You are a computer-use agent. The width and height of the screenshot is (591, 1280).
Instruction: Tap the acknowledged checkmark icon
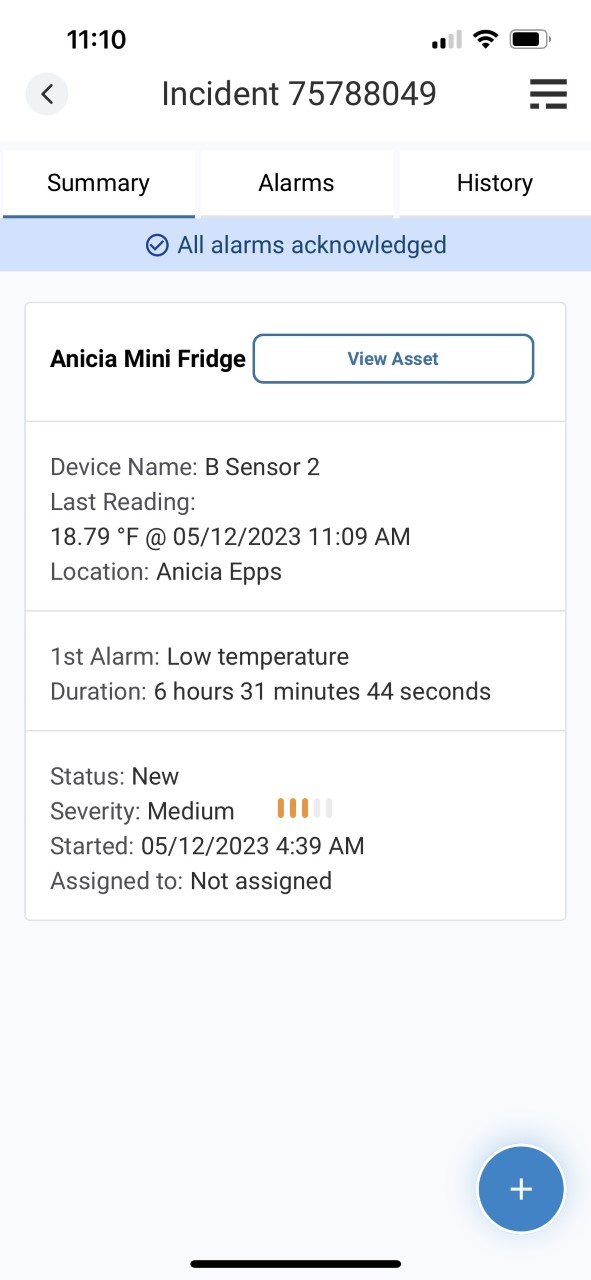point(157,245)
